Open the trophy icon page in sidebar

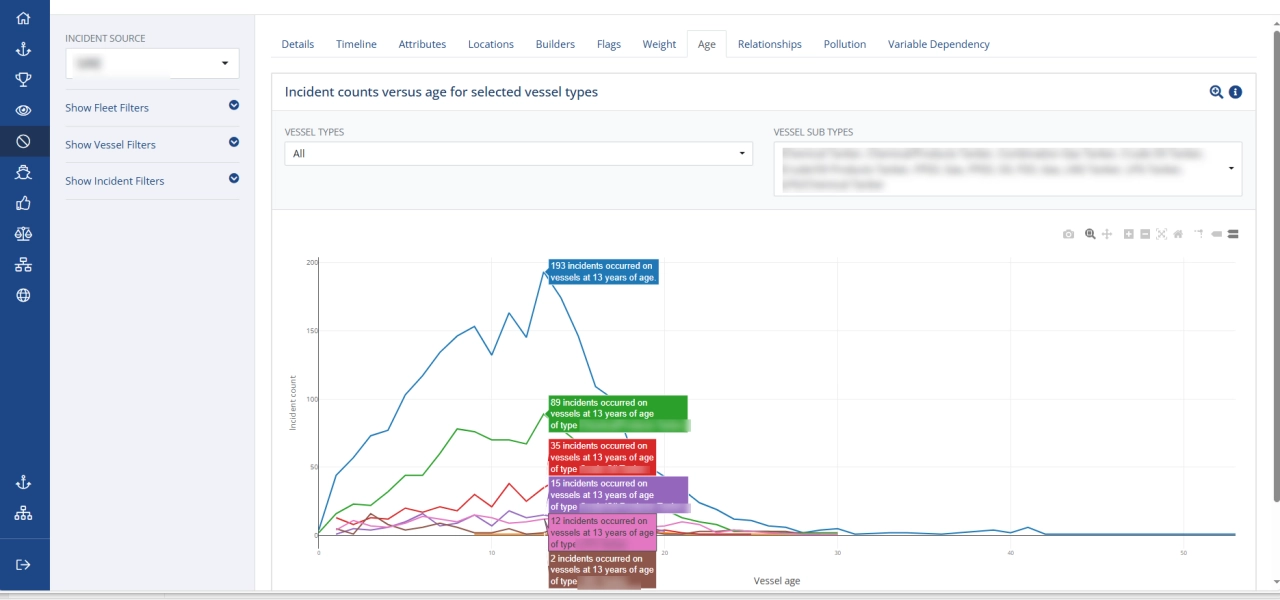(x=23, y=79)
